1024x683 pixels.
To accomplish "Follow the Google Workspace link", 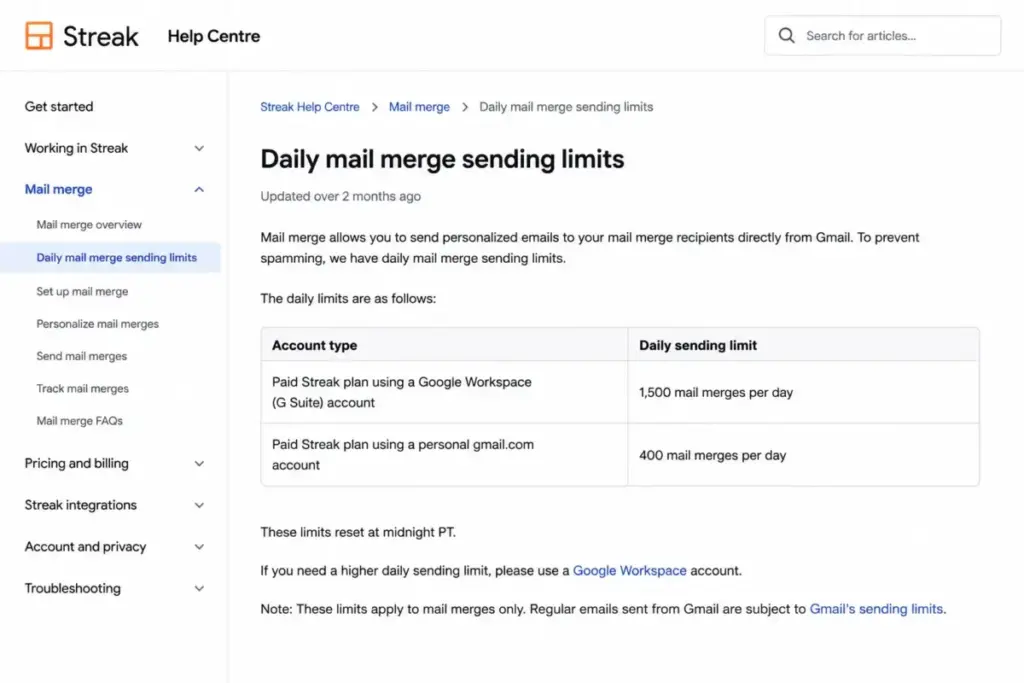I will 630,571.
